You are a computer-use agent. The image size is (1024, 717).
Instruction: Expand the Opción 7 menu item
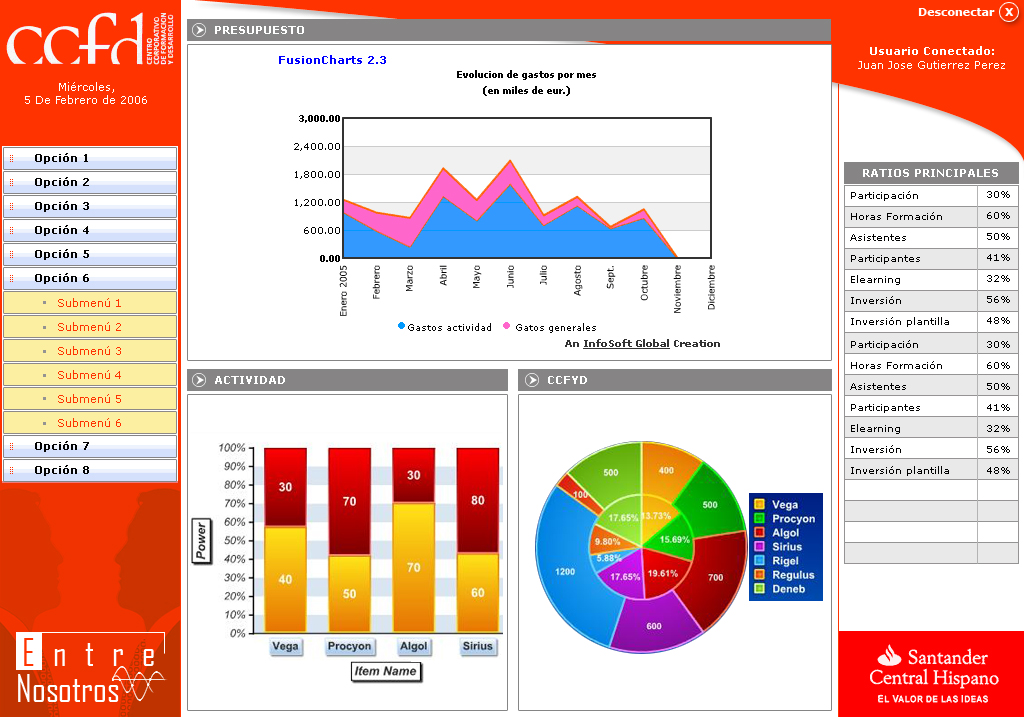coord(90,446)
